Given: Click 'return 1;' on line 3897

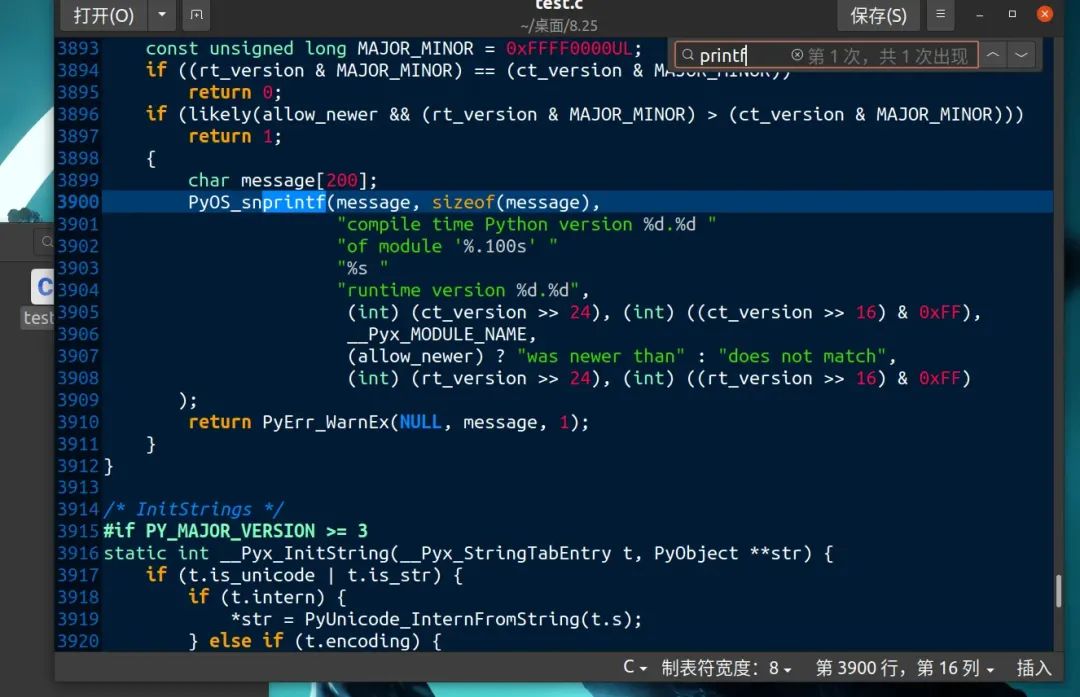Looking at the screenshot, I should 235,136.
